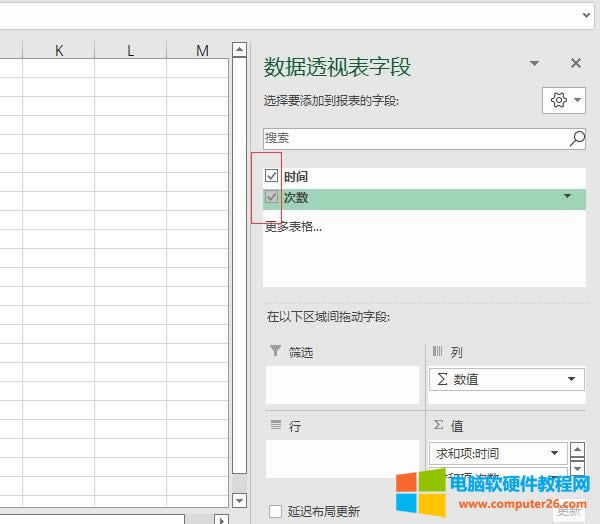Click the 筛选 area drop box
This screenshot has width=600, height=524.
pos(342,385)
